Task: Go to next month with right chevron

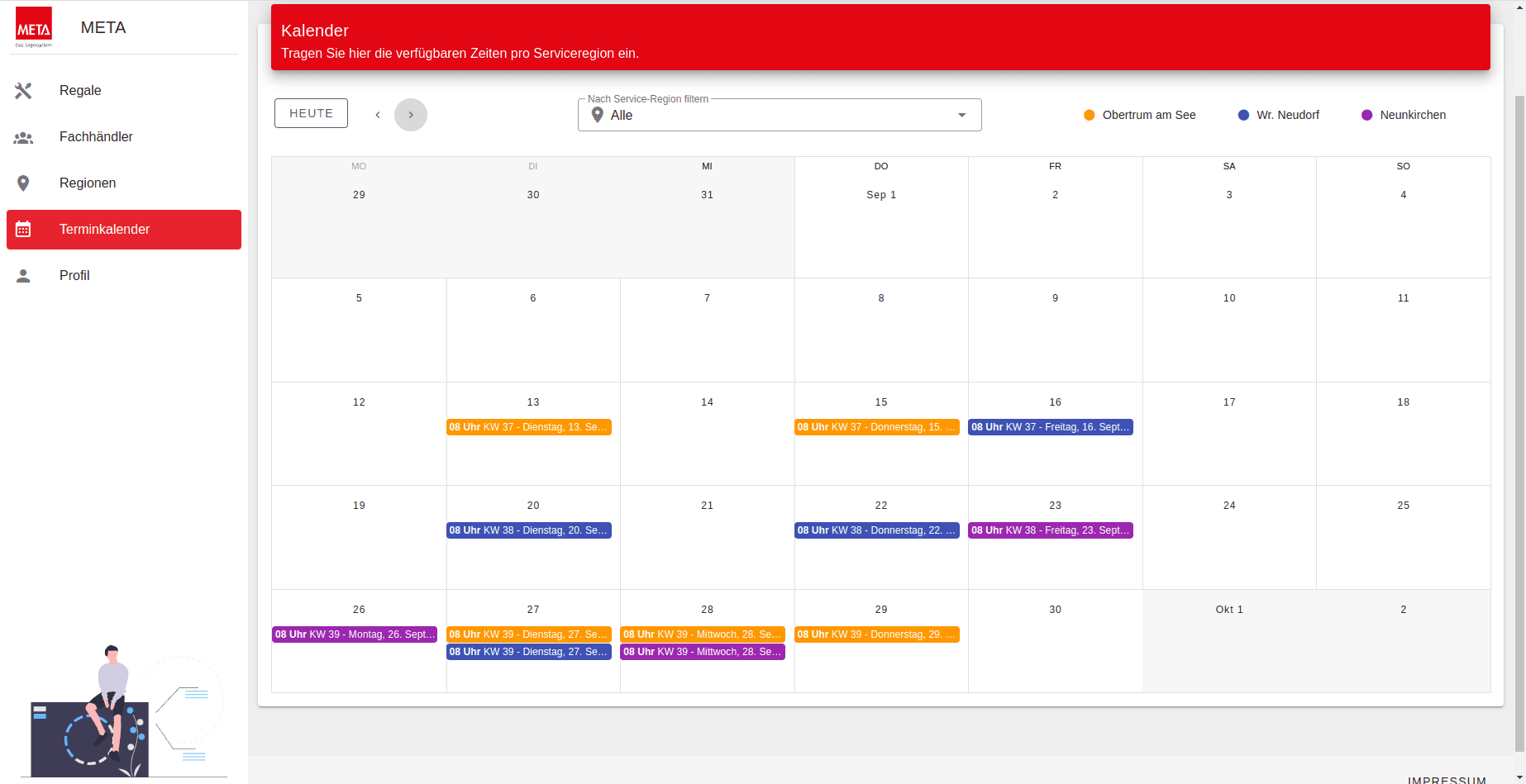Action: tap(411, 115)
